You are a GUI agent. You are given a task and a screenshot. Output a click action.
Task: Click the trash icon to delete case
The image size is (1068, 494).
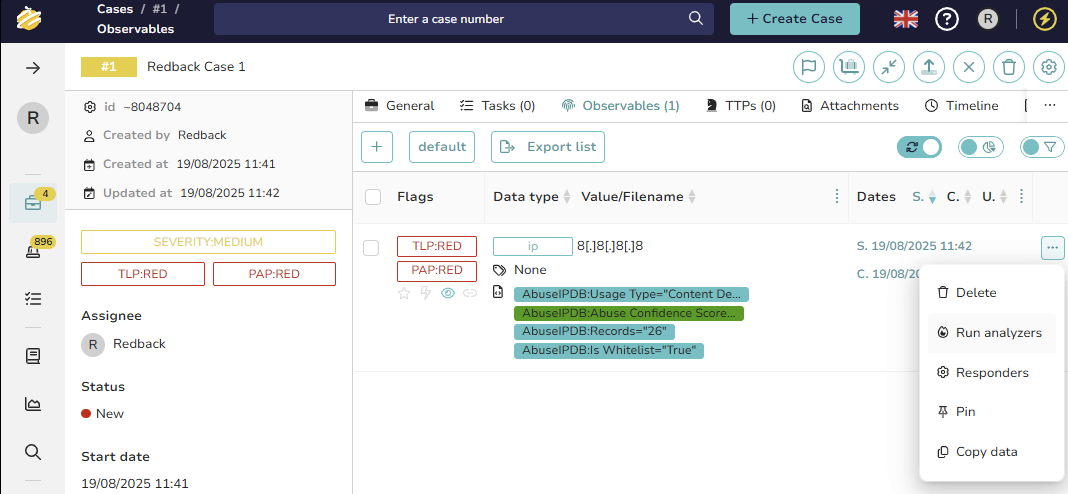pyautogui.click(x=1009, y=67)
